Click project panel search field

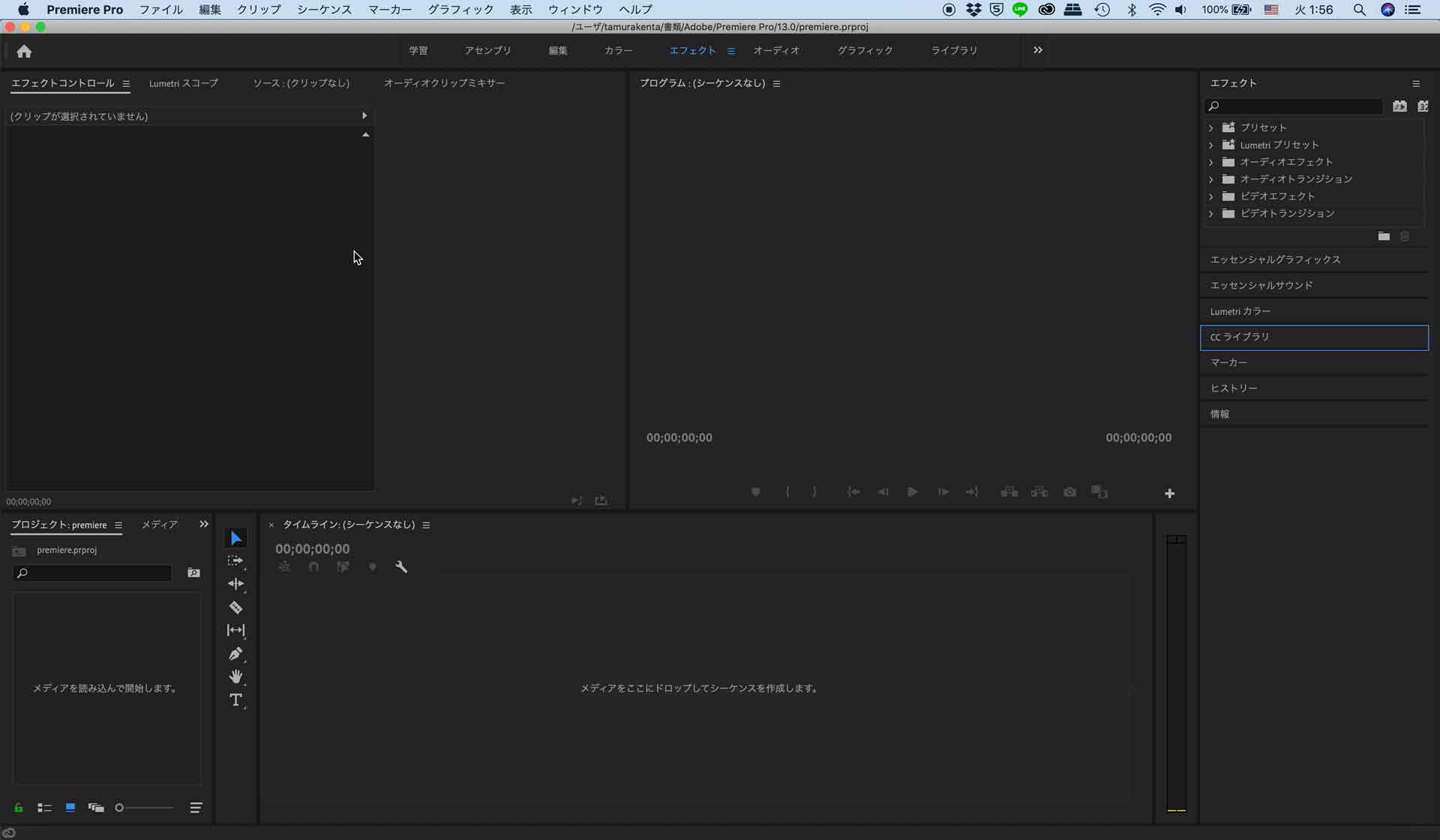pos(91,573)
